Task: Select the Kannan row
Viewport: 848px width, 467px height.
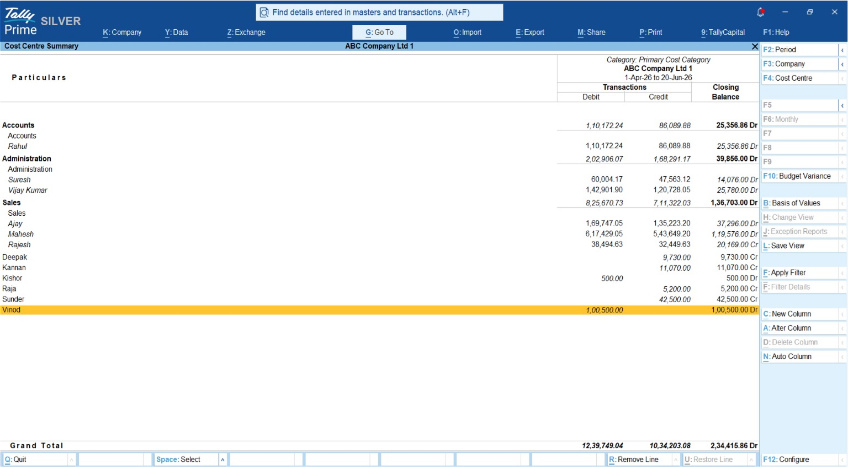Action: click(x=379, y=268)
